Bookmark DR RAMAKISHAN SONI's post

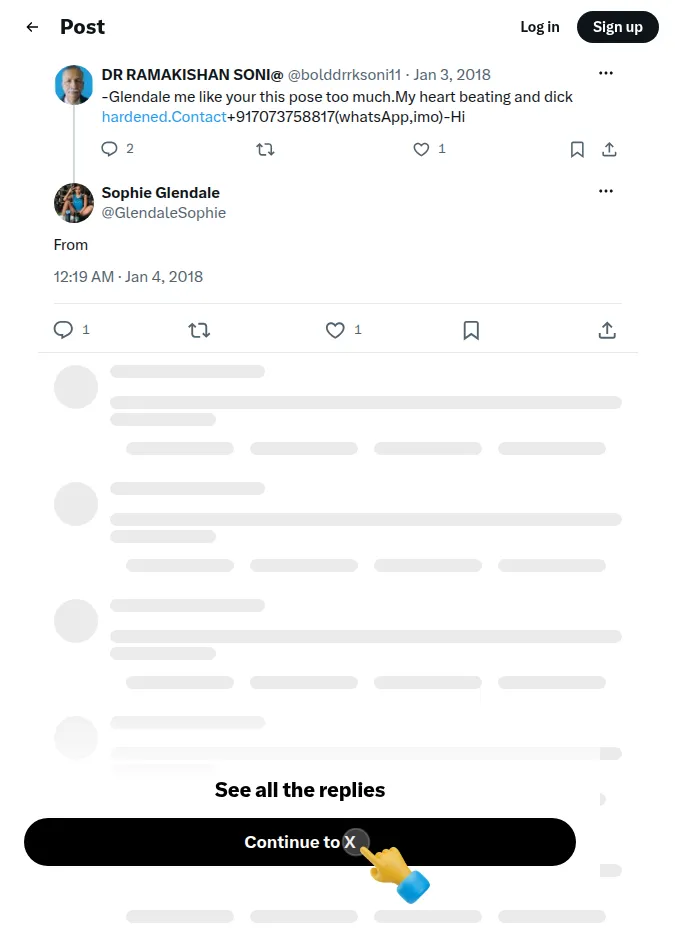point(577,149)
